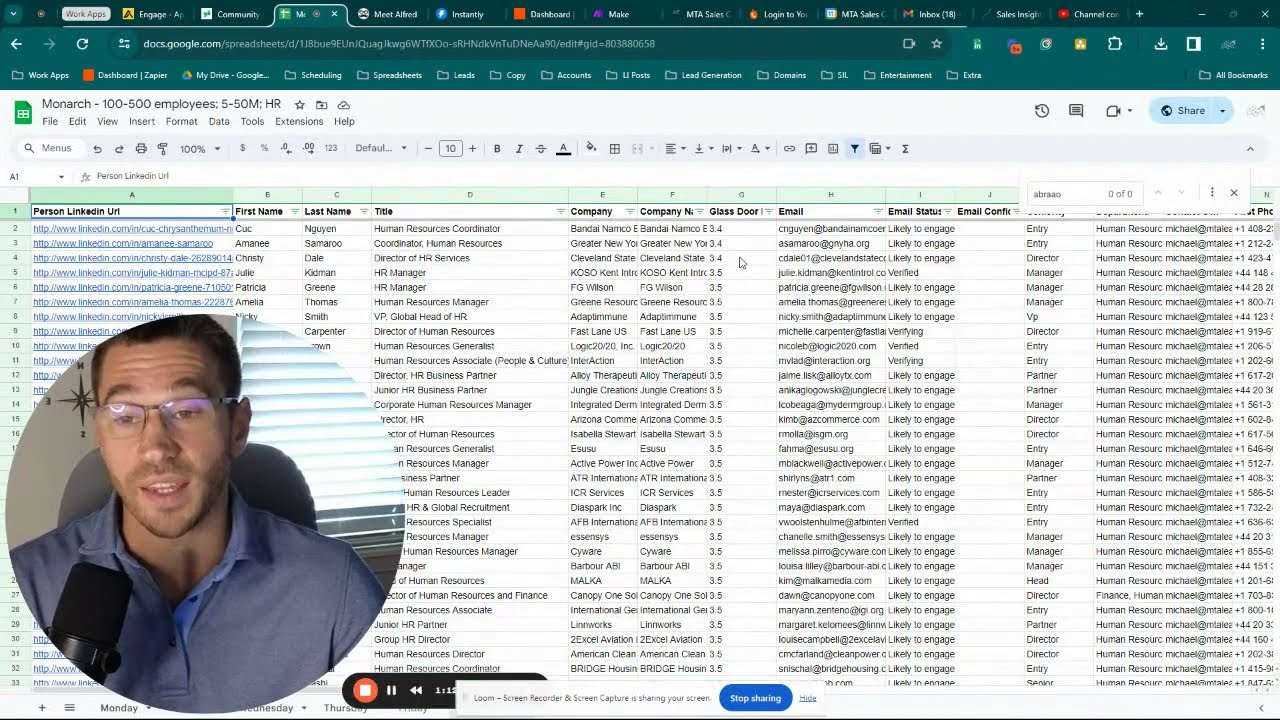The width and height of the screenshot is (1280, 720).
Task: Click the Stop sharing button
Action: pos(755,698)
